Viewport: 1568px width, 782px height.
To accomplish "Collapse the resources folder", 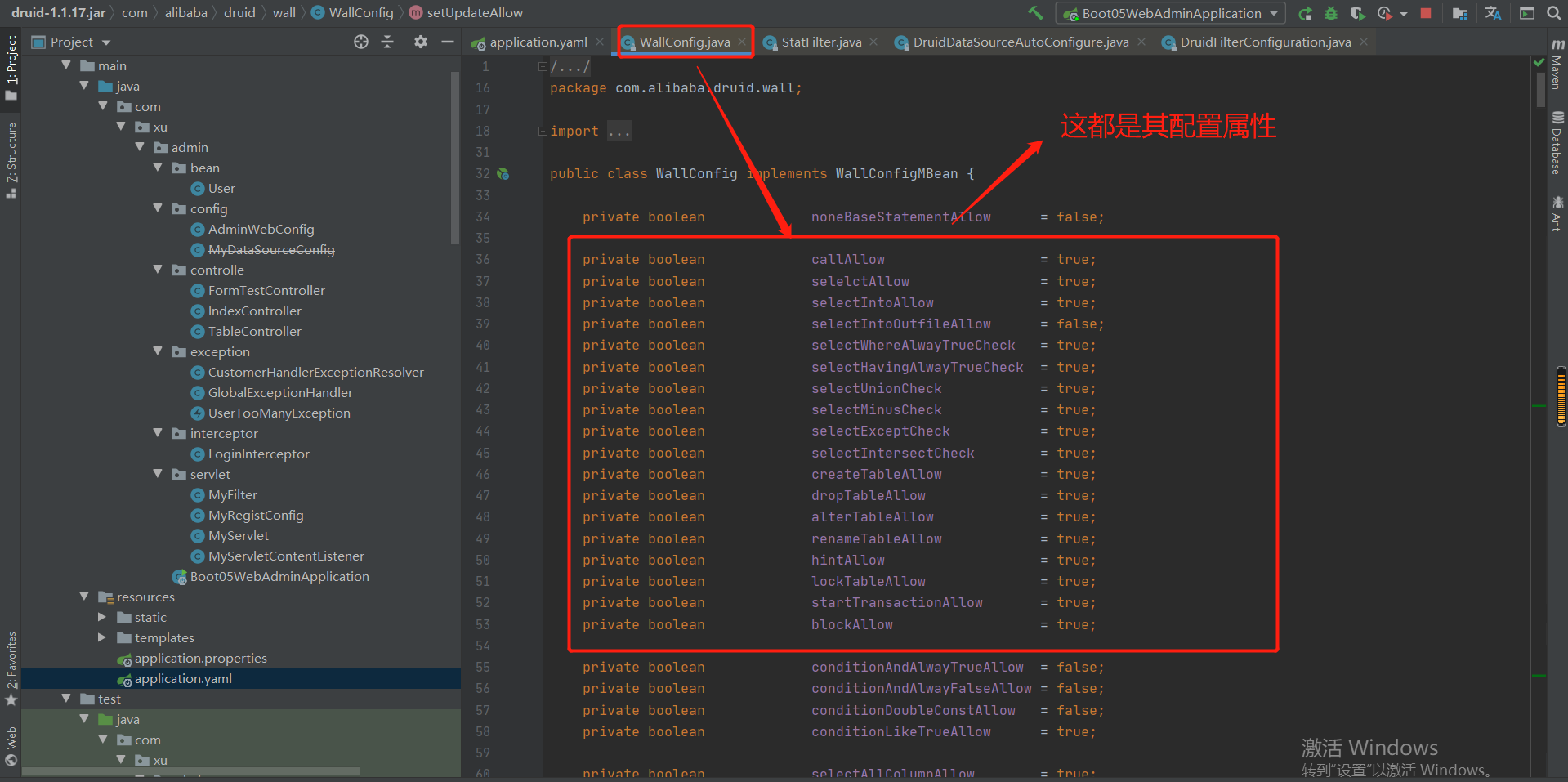I will click(84, 597).
